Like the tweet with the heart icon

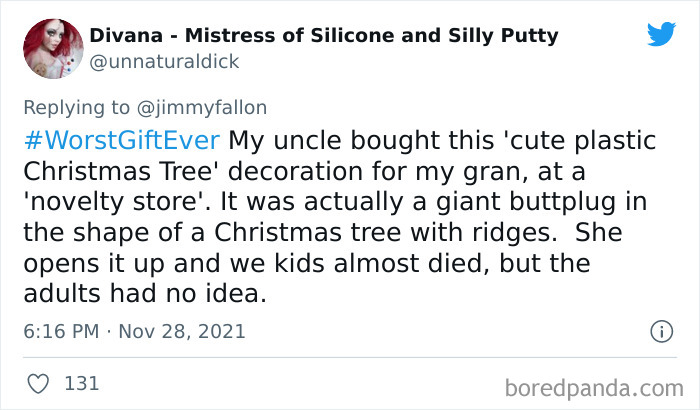click(39, 382)
